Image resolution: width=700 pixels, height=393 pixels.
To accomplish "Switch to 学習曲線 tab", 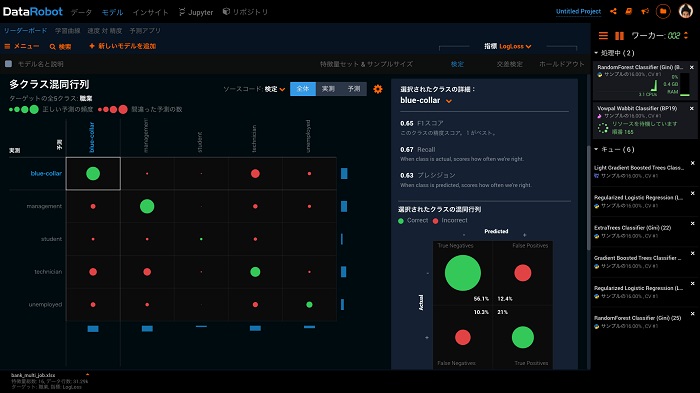I will coord(67,30).
